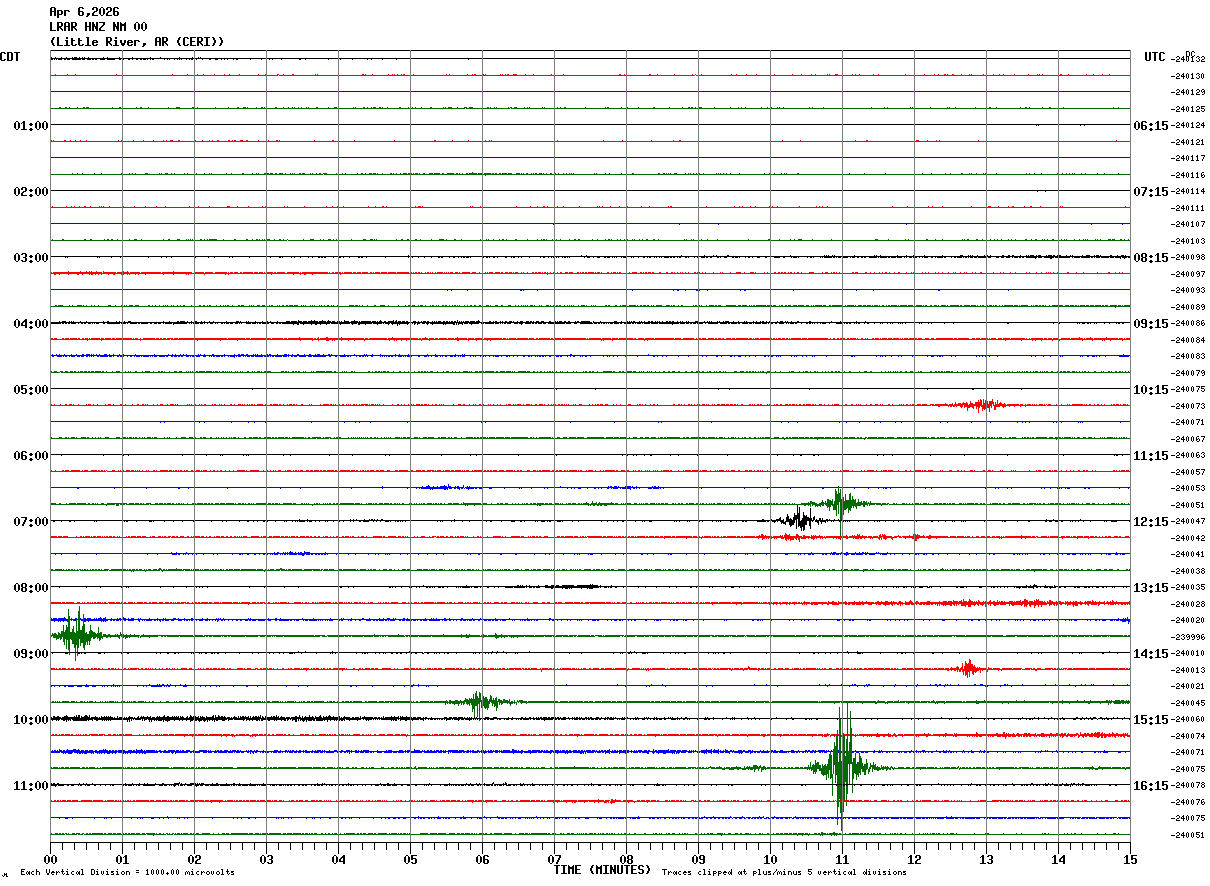This screenshot has width=1210, height=886.
Task: Click the LRAR HNZ NM 00 station code
Action: pos(98,27)
